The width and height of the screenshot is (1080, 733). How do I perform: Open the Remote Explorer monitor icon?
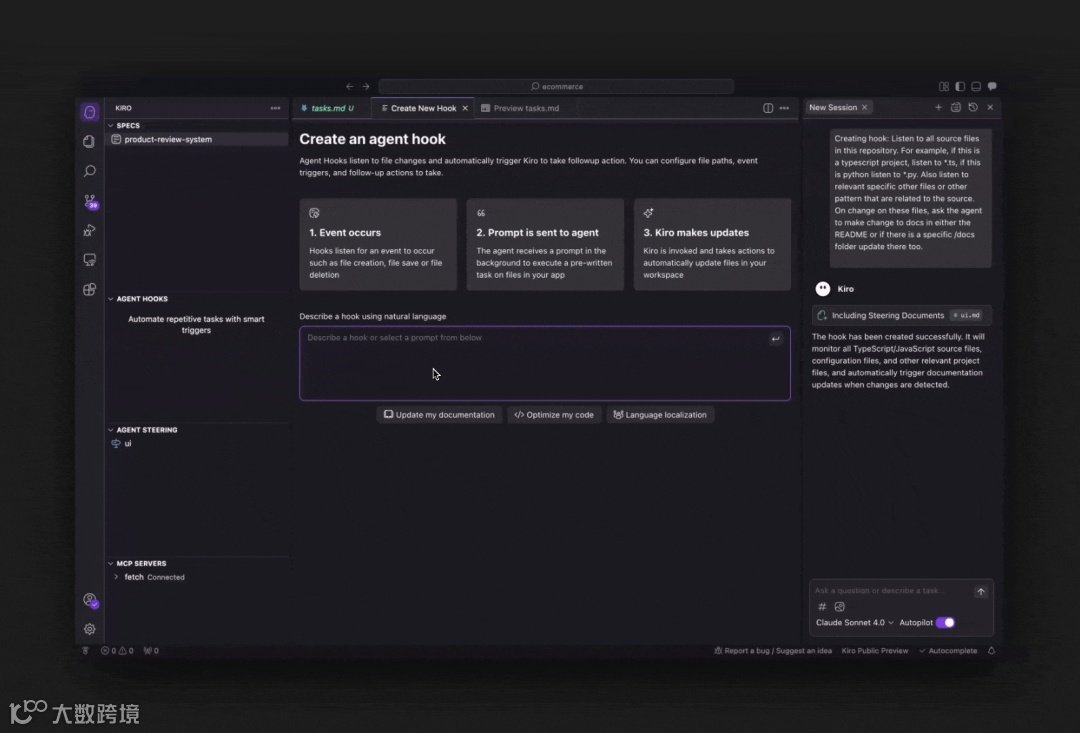click(x=90, y=260)
